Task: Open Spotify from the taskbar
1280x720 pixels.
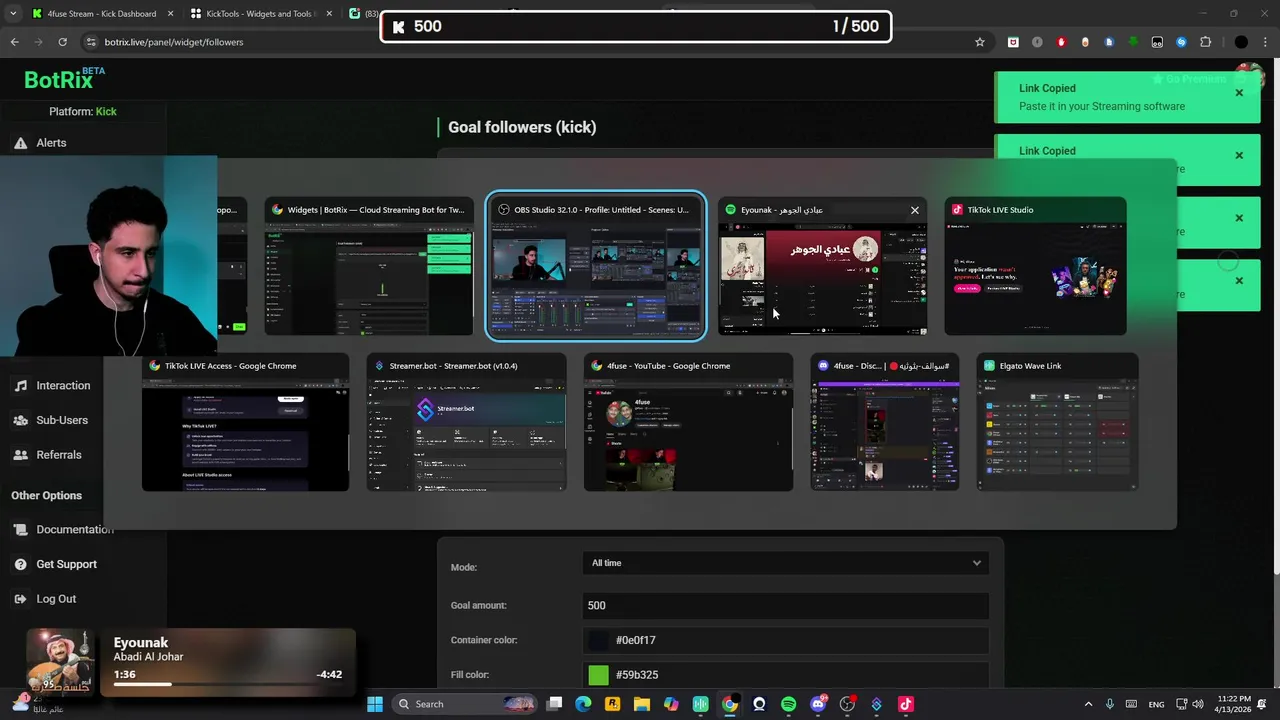Action: coord(788,704)
